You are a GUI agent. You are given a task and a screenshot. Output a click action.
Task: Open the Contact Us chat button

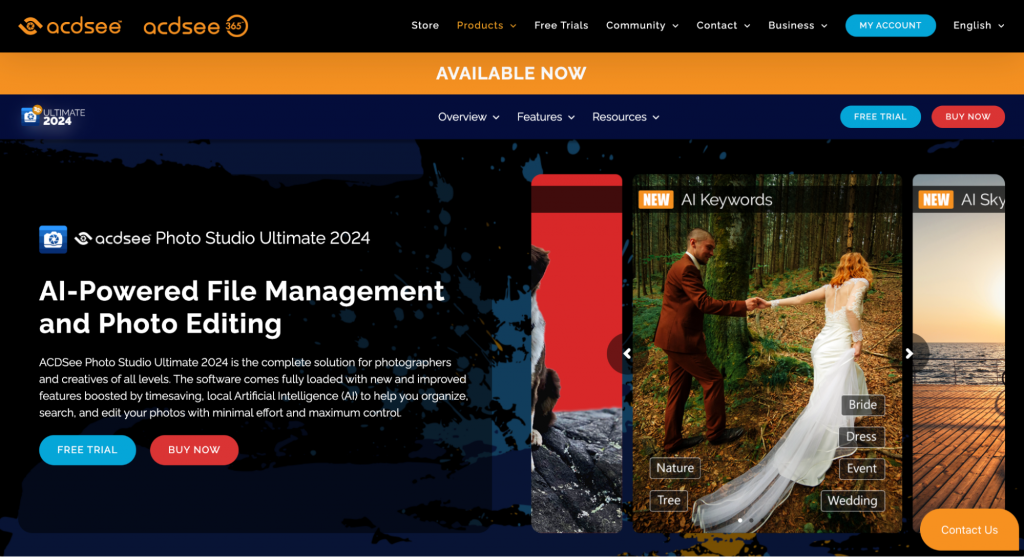tap(969, 530)
